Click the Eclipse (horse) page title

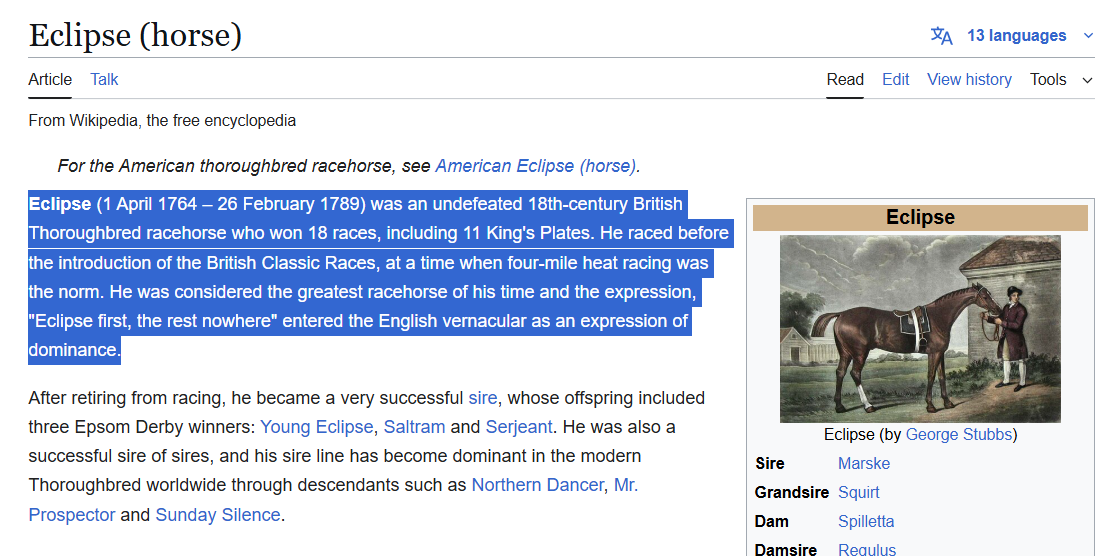coord(135,35)
